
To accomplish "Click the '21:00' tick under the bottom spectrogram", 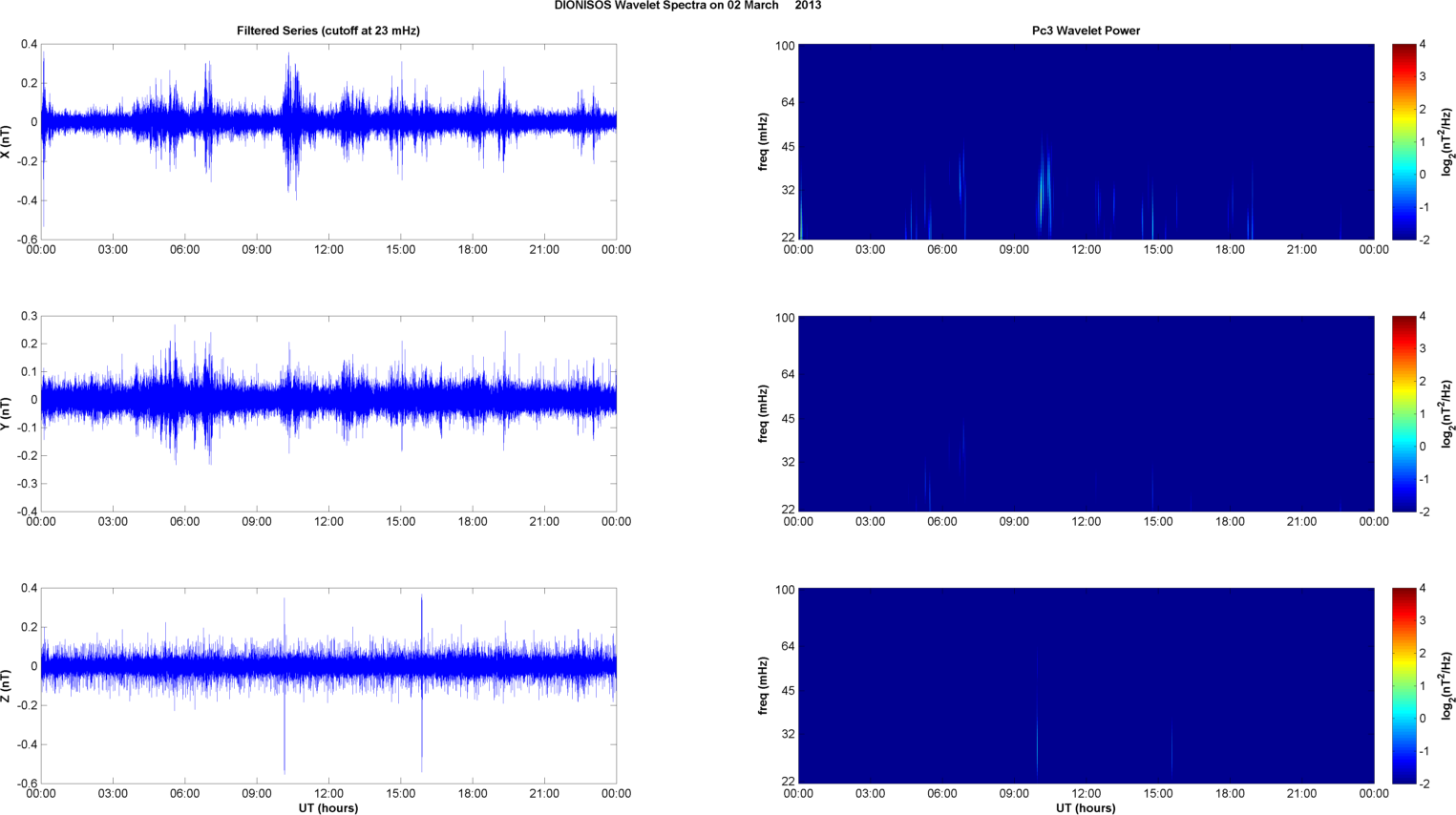I will (x=1302, y=794).
